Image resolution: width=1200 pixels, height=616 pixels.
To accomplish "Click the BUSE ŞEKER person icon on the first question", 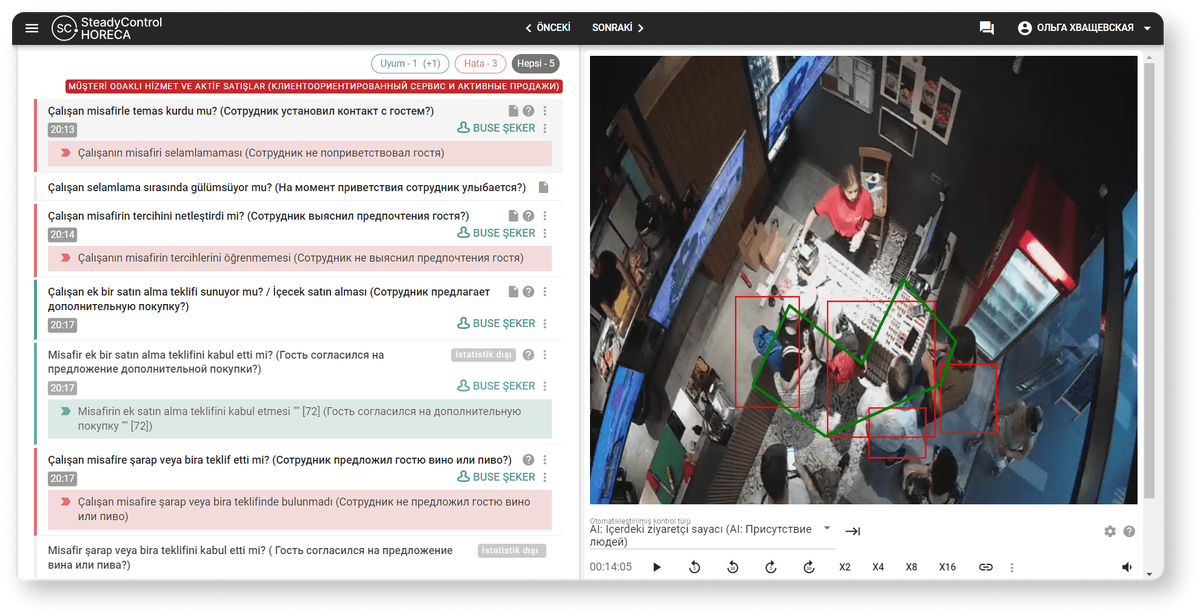I will [x=463, y=127].
